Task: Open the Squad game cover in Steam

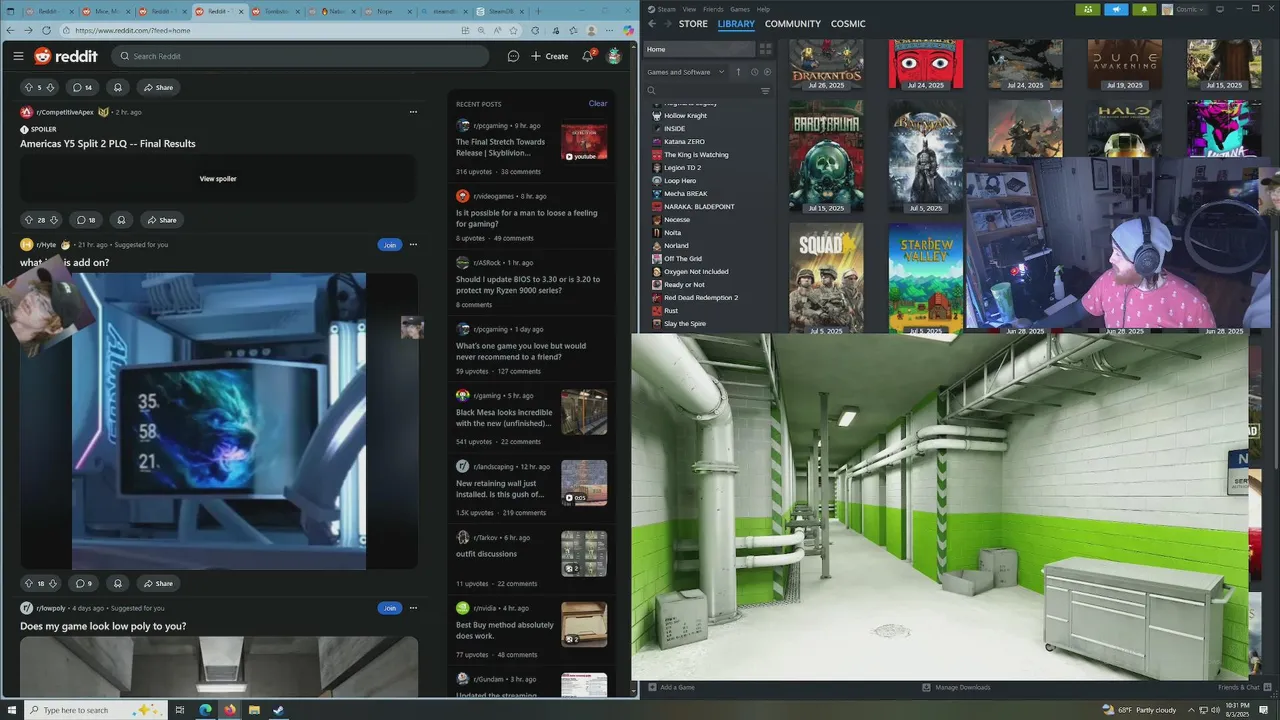Action: (826, 277)
